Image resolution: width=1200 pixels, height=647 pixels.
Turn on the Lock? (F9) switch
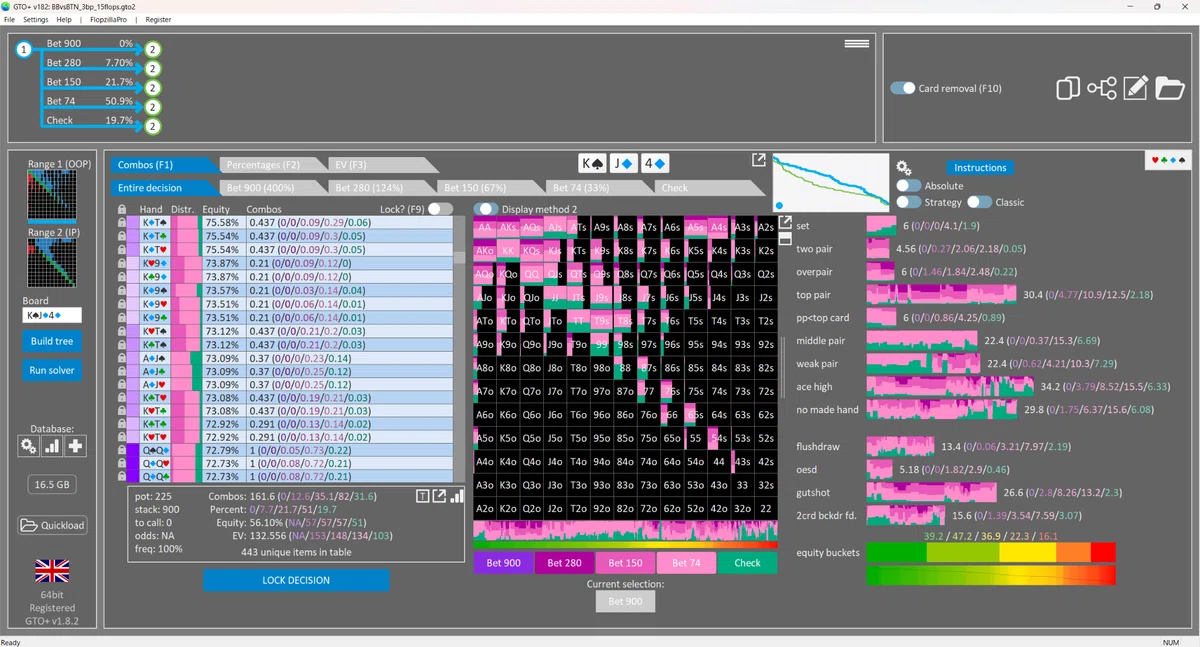pyautogui.click(x=440, y=209)
